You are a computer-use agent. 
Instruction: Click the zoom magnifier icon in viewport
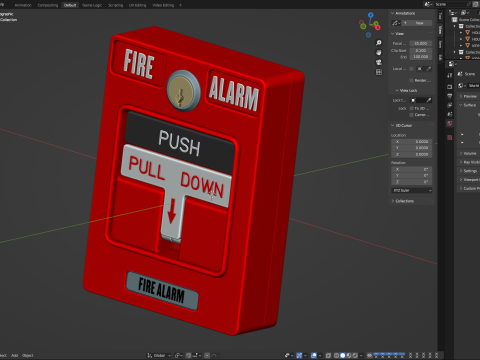[379, 43]
